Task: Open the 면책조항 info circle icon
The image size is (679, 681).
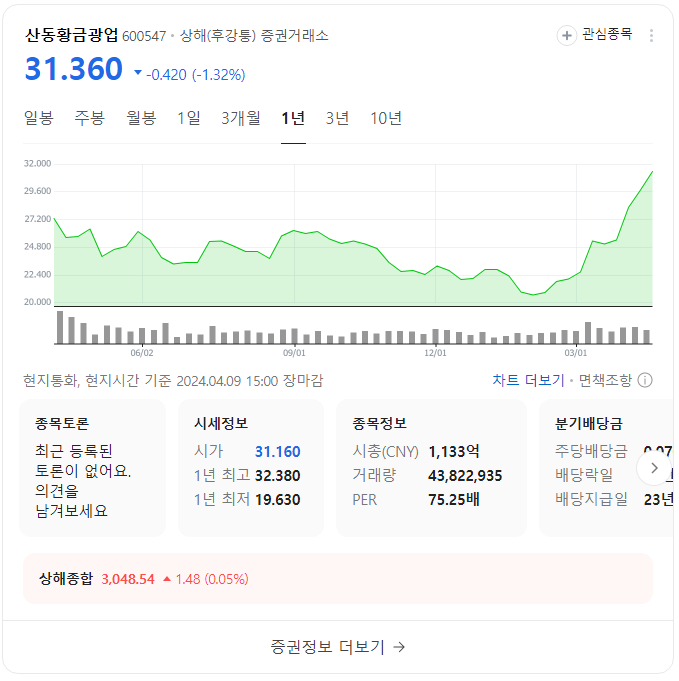Action: pyautogui.click(x=645, y=380)
